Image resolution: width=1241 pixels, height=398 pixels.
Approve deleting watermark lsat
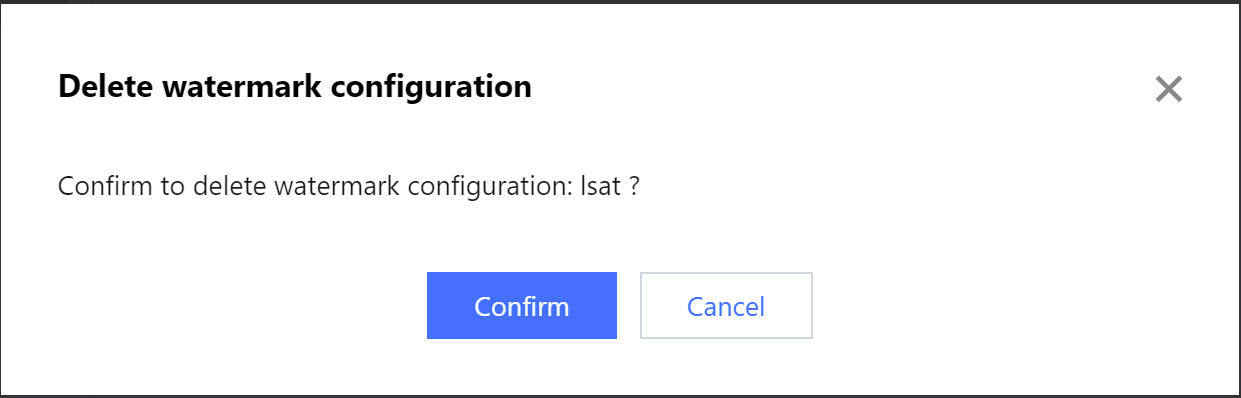[x=521, y=305]
